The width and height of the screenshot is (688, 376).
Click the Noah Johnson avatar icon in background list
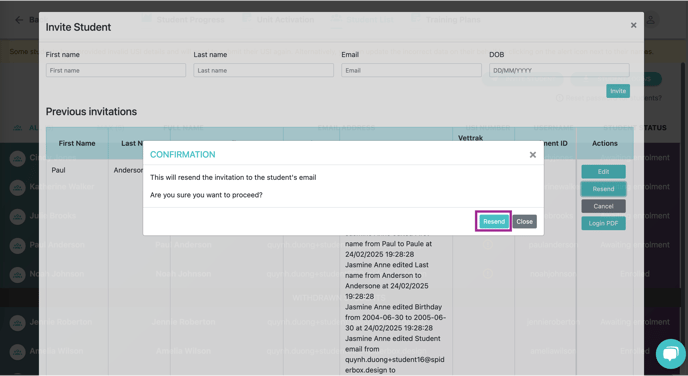click(18, 274)
